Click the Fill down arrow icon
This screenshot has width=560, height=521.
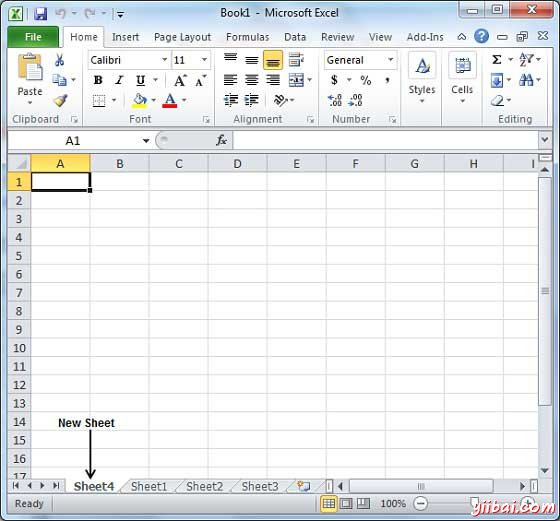click(497, 80)
